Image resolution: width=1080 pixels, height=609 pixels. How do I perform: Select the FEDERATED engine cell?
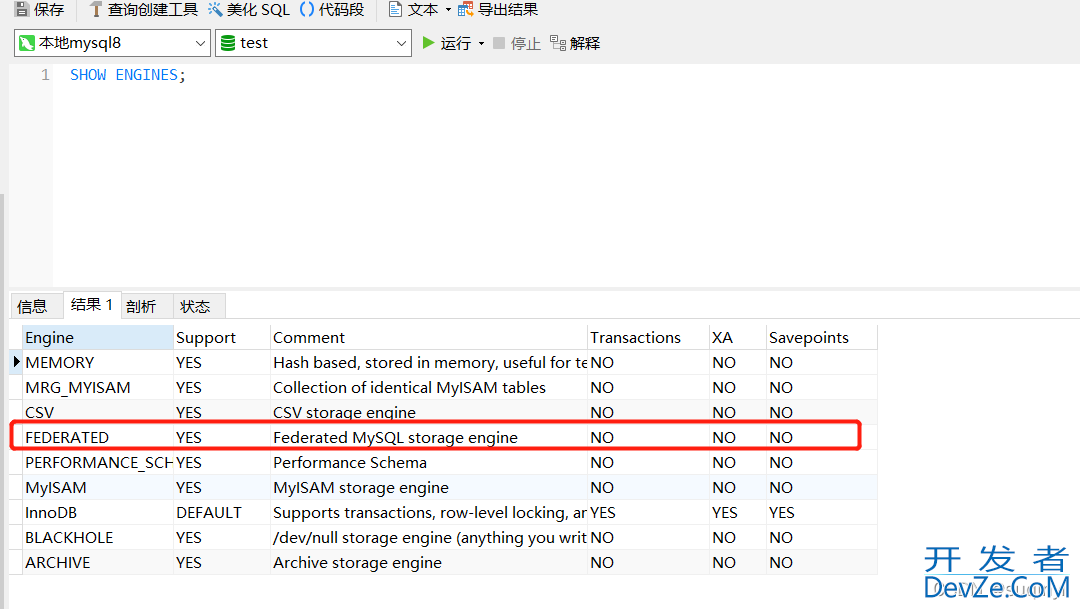coord(97,437)
